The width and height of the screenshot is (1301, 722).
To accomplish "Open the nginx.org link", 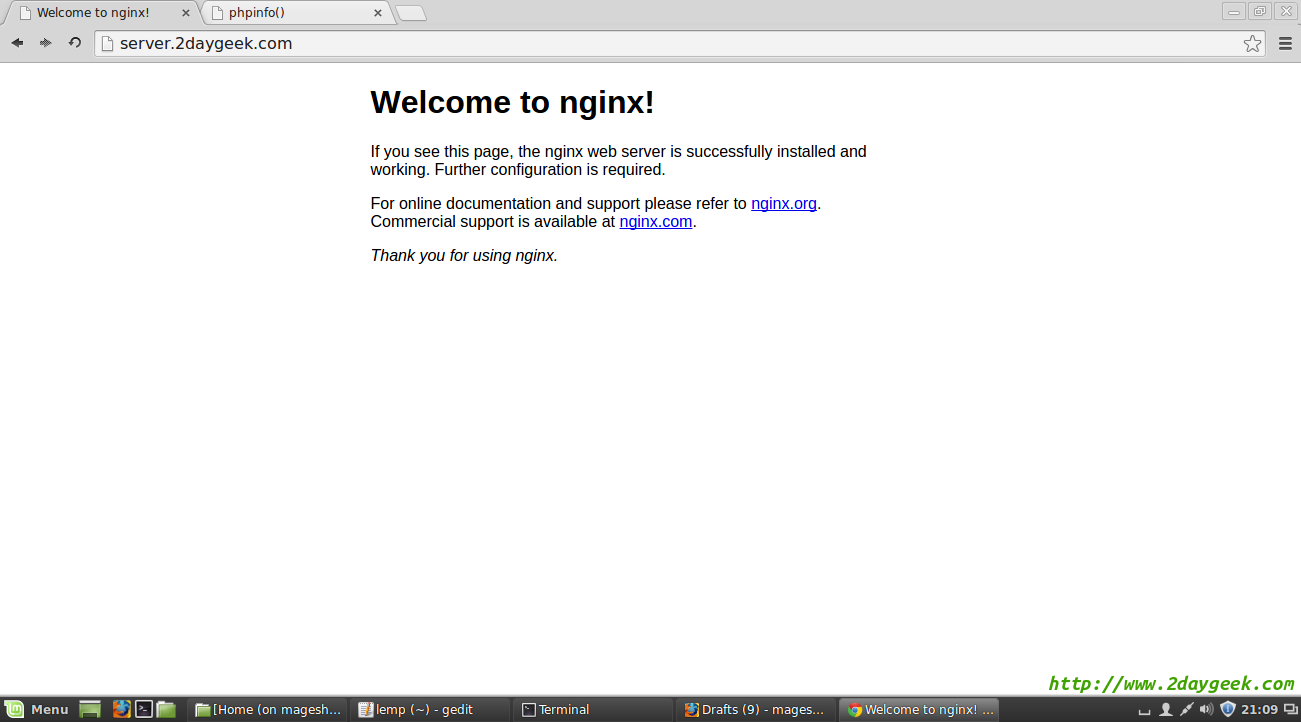I will click(x=784, y=203).
